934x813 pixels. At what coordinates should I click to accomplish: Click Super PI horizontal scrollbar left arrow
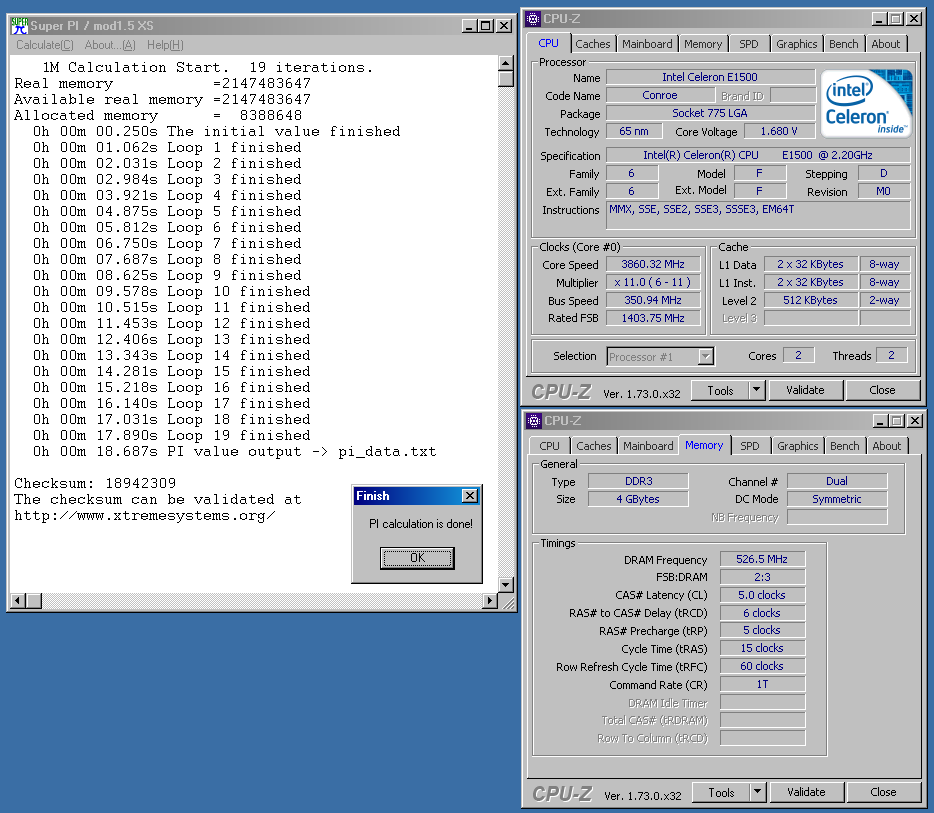[x=18, y=600]
